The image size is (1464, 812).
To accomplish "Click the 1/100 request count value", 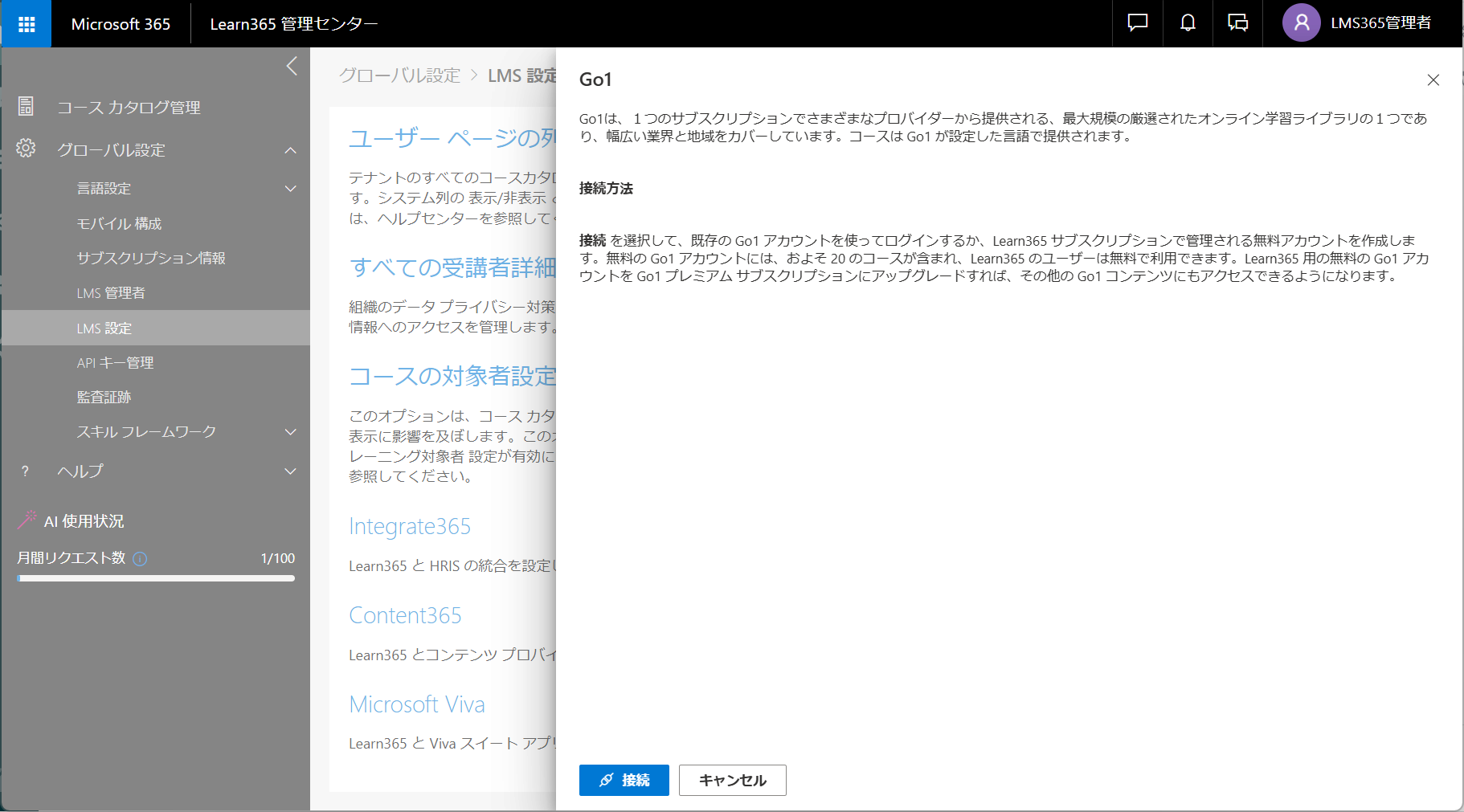I will click(x=278, y=558).
